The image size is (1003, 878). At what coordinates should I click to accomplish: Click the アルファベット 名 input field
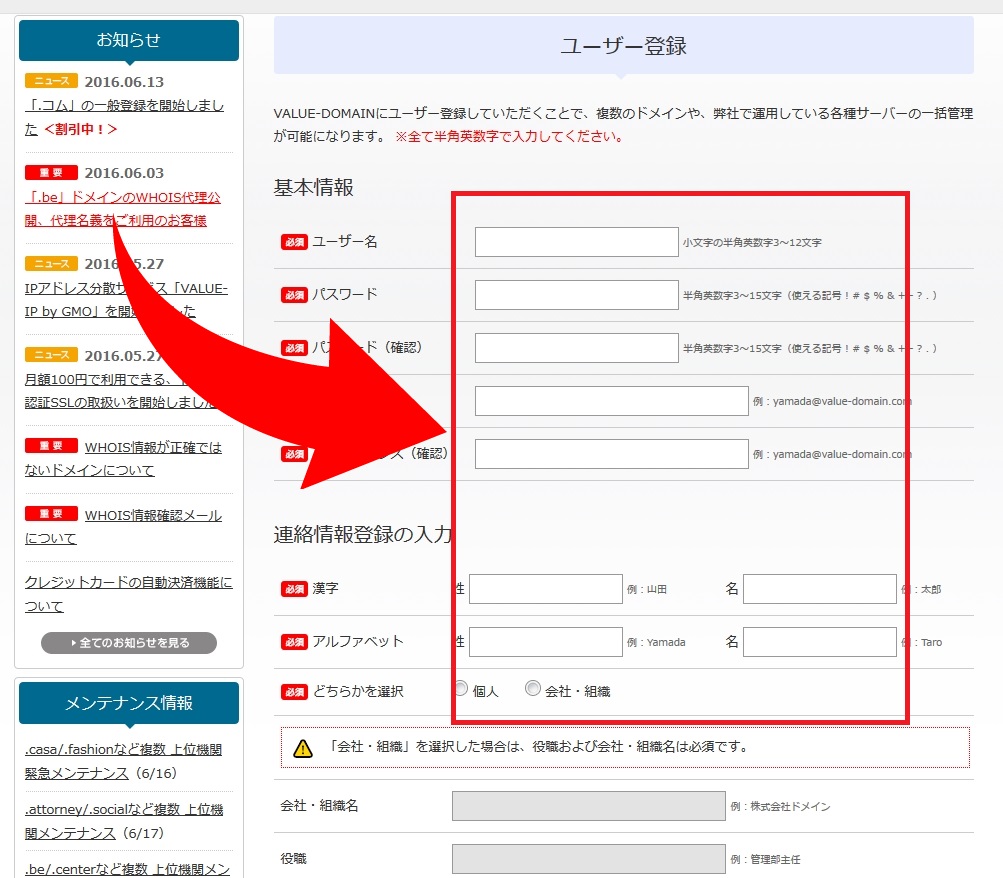pyautogui.click(x=819, y=642)
